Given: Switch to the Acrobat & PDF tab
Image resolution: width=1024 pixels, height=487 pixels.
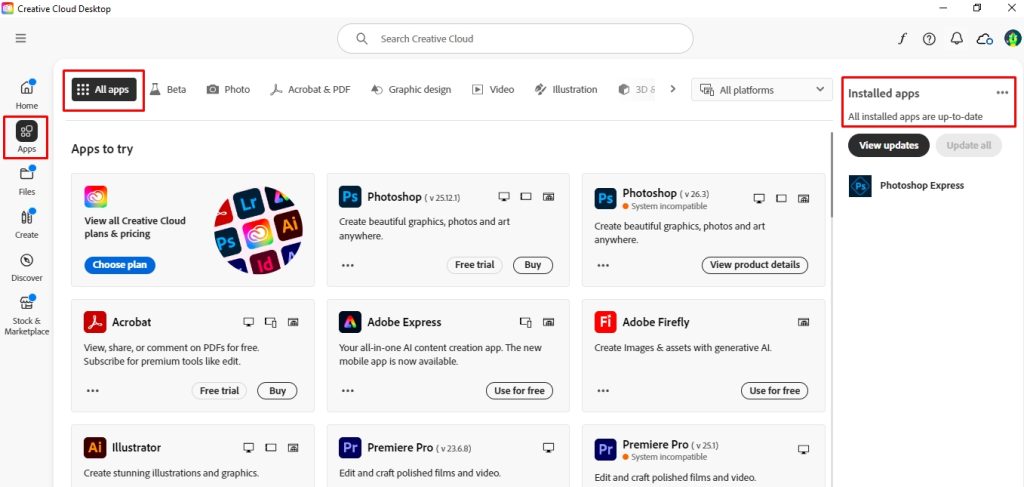Looking at the screenshot, I should 310,89.
